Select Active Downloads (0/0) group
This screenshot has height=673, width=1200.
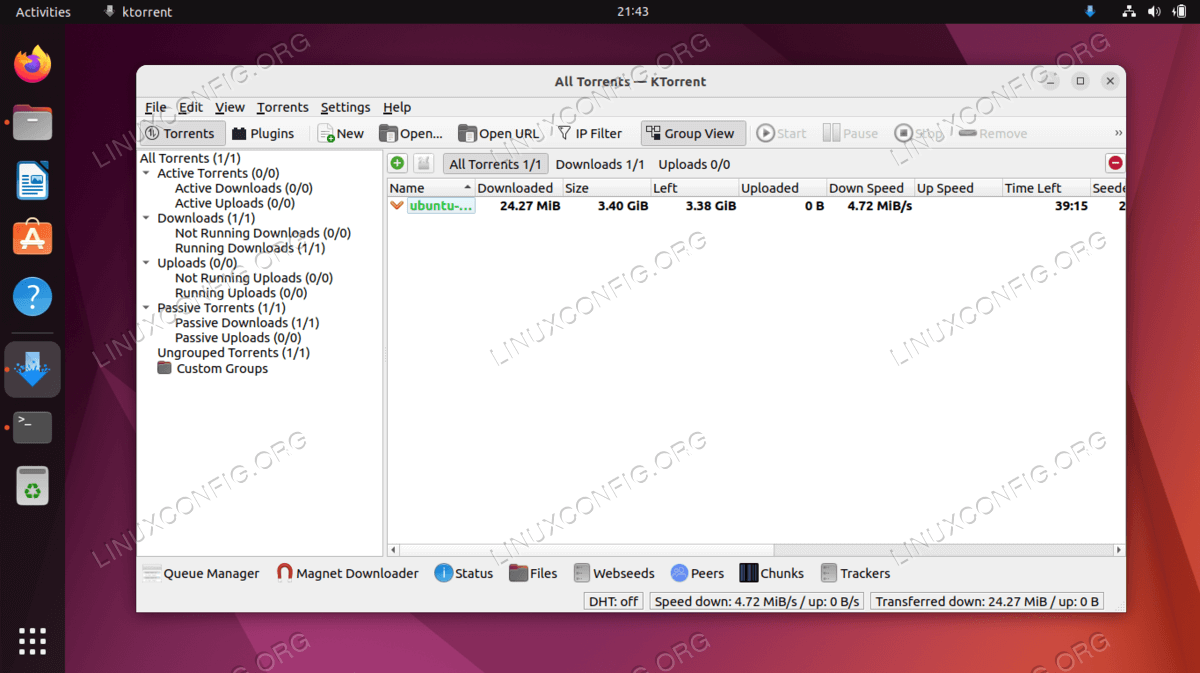tap(243, 188)
